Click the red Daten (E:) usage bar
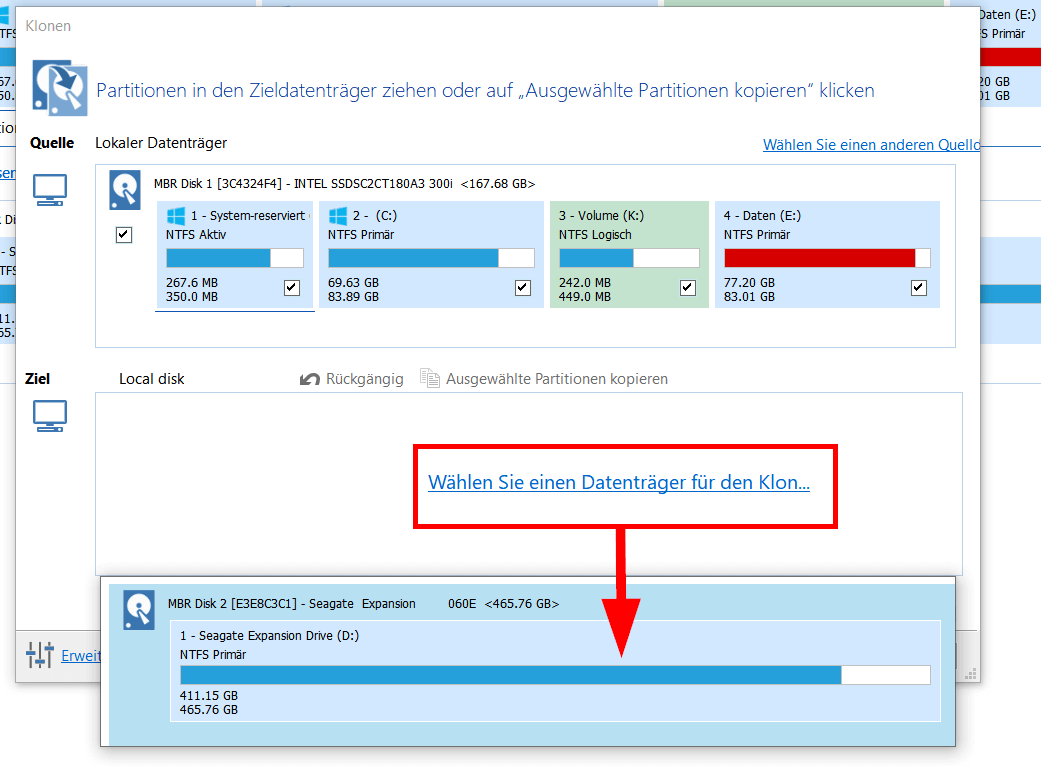This screenshot has width=1041, height=766. click(827, 258)
